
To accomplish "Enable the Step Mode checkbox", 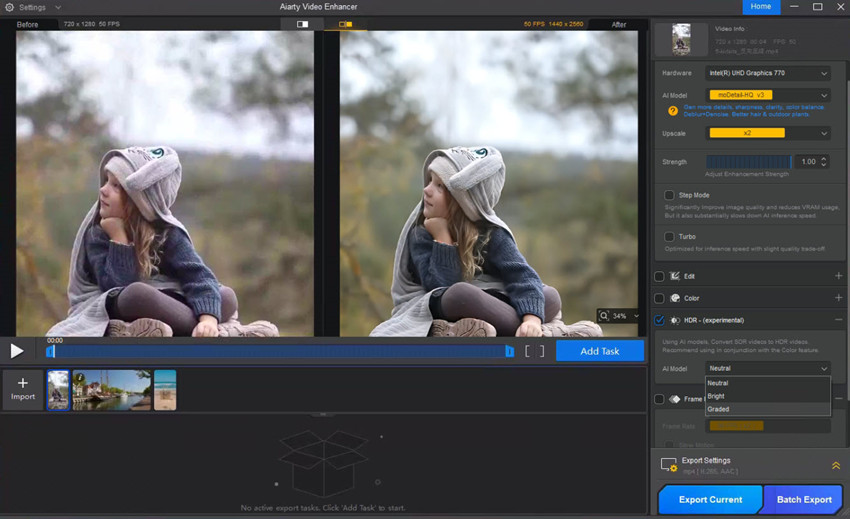I will tap(669, 195).
